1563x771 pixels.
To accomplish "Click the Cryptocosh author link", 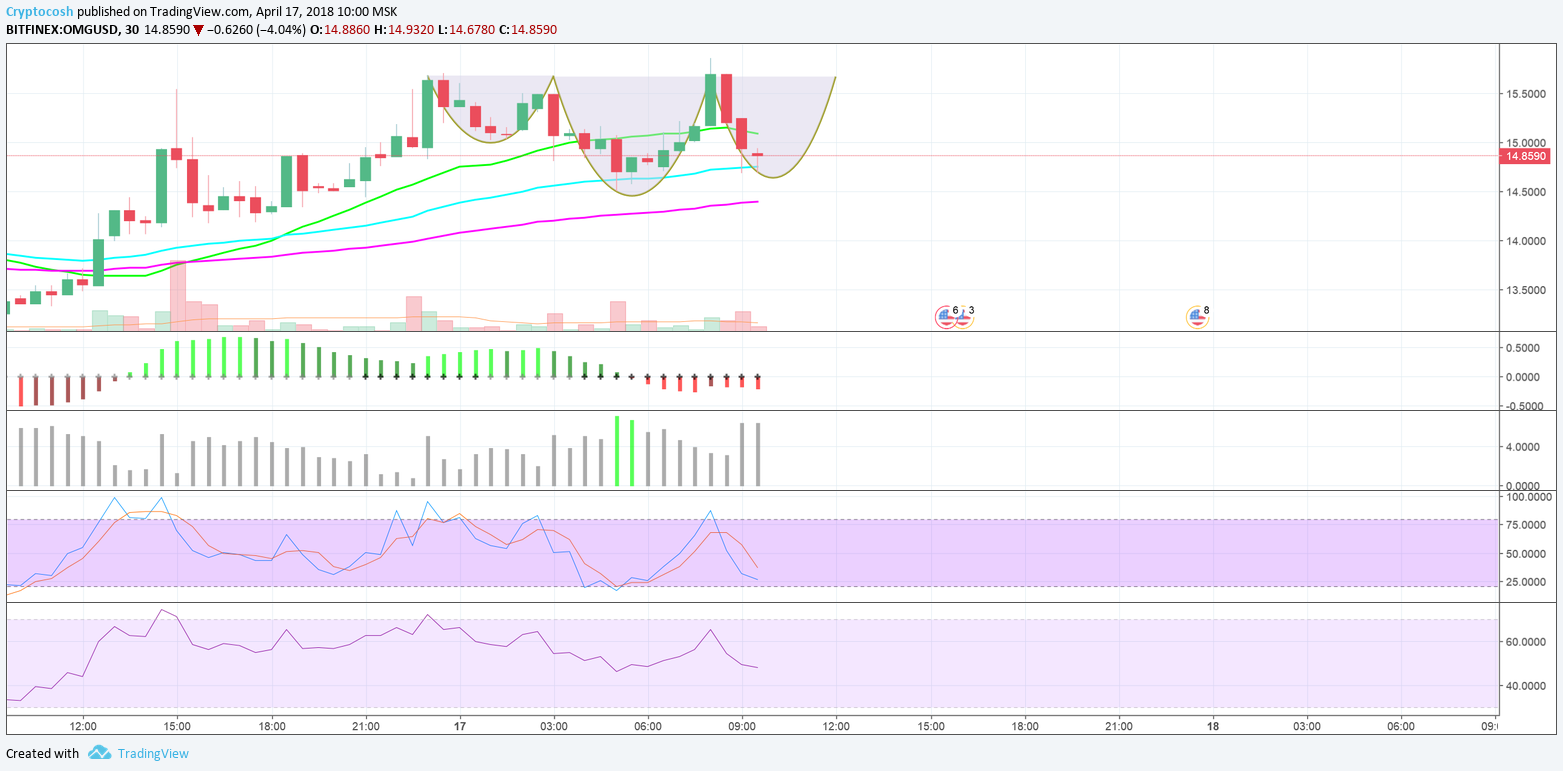I will (40, 12).
